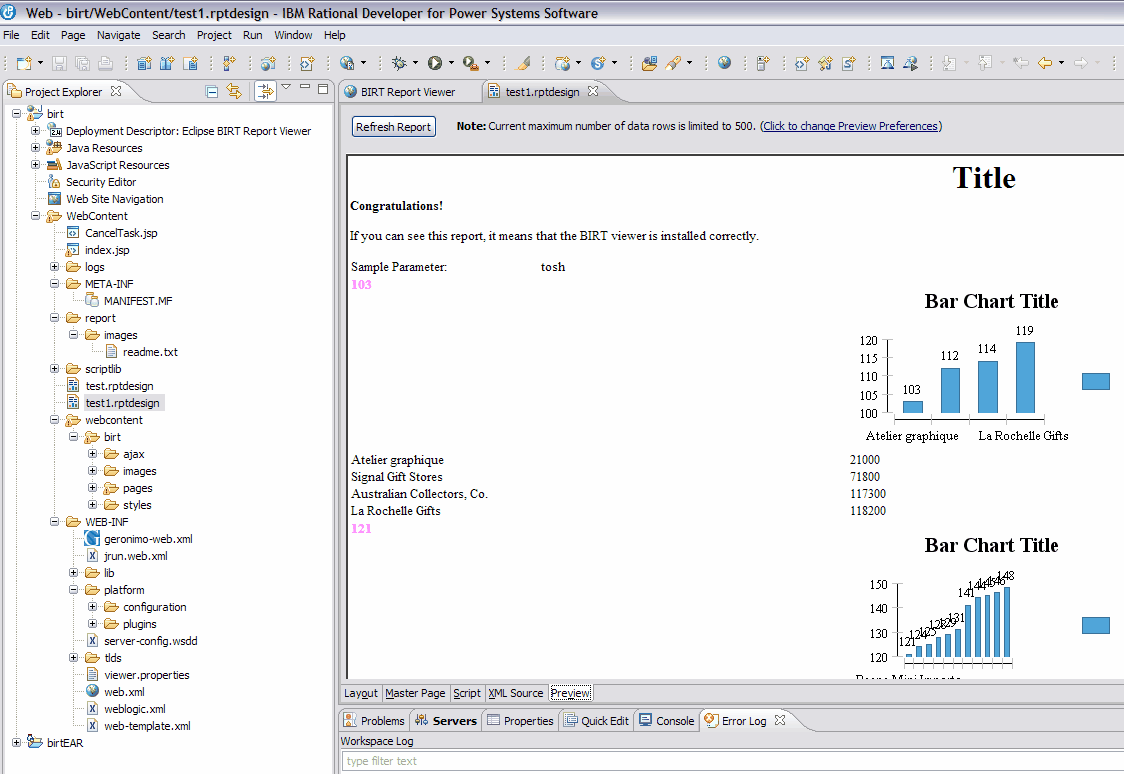The image size is (1124, 774).
Task: Click the change Preview Preferences link
Action: tap(851, 126)
